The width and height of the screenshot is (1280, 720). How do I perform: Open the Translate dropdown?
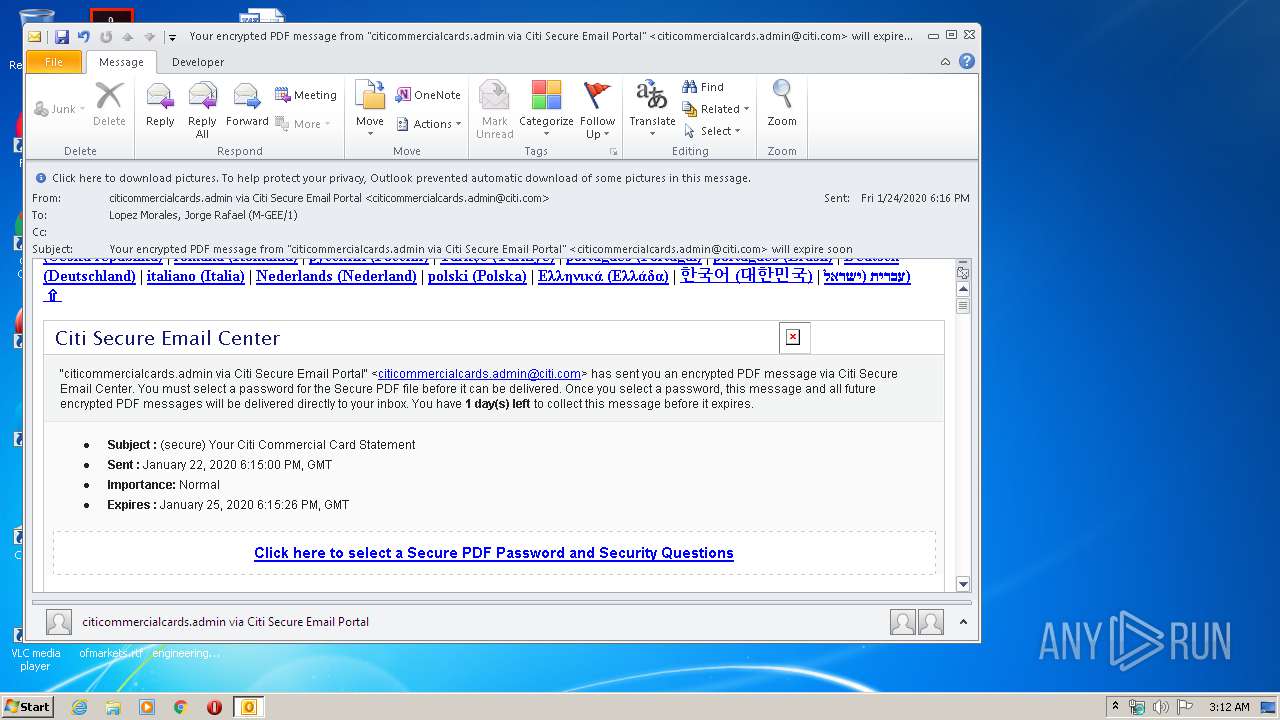point(652,110)
